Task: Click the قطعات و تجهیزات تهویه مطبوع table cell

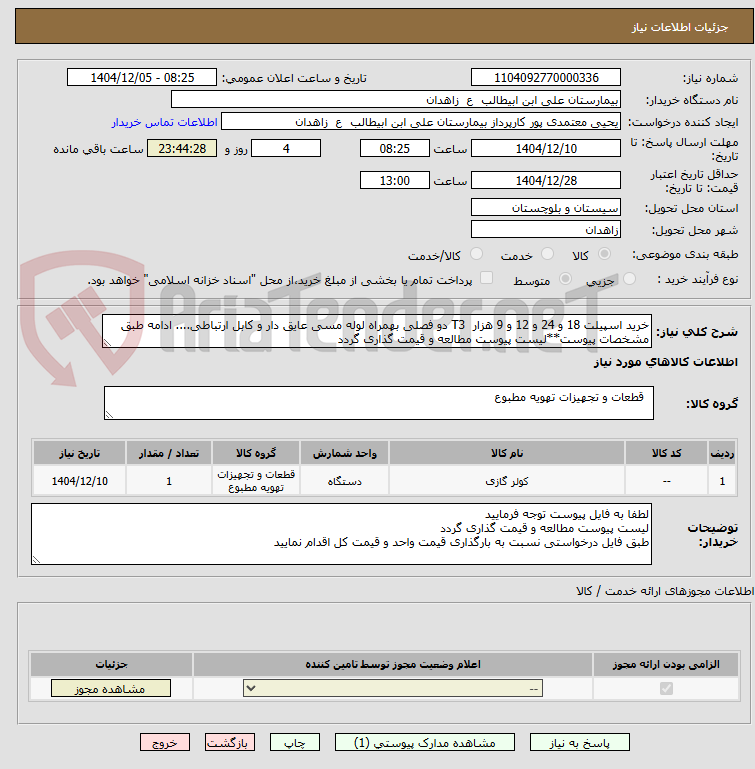Action: [256, 481]
